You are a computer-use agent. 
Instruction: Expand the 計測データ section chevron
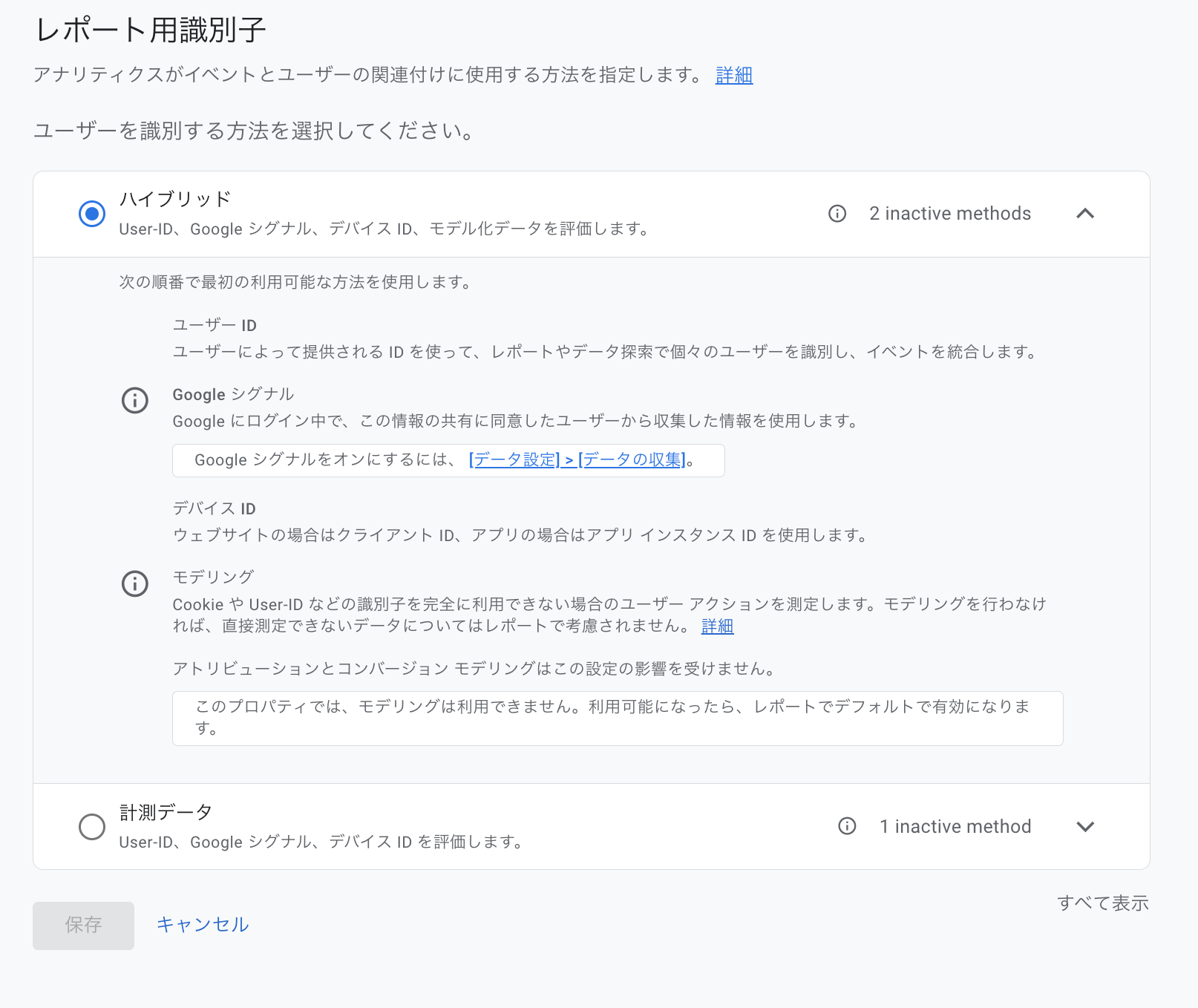tap(1085, 826)
